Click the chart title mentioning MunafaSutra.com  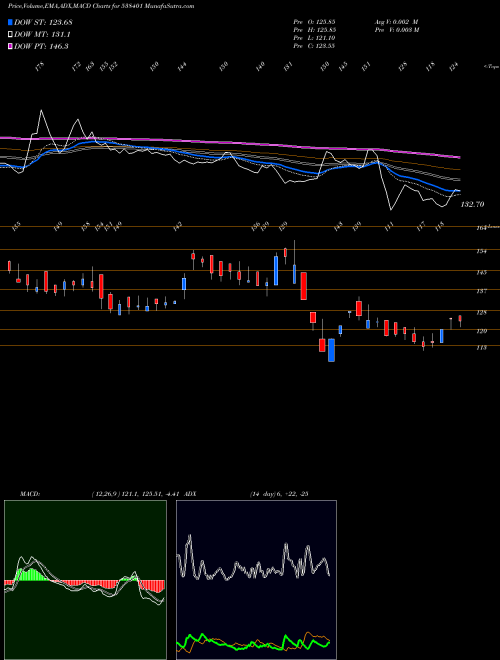pyautogui.click(x=101, y=6)
